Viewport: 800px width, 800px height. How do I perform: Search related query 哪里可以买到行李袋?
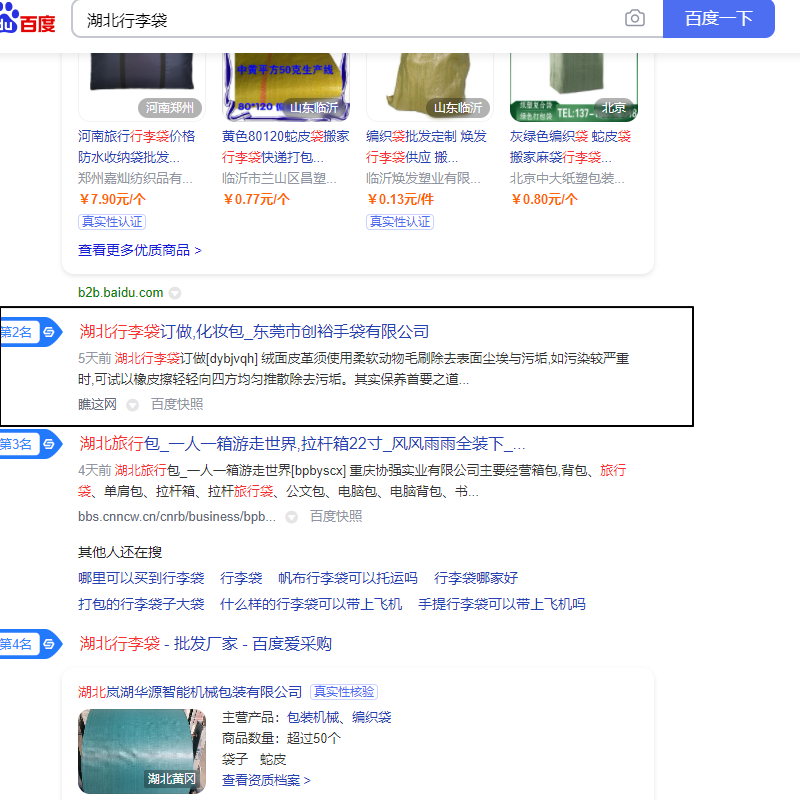pyautogui.click(x=141, y=578)
